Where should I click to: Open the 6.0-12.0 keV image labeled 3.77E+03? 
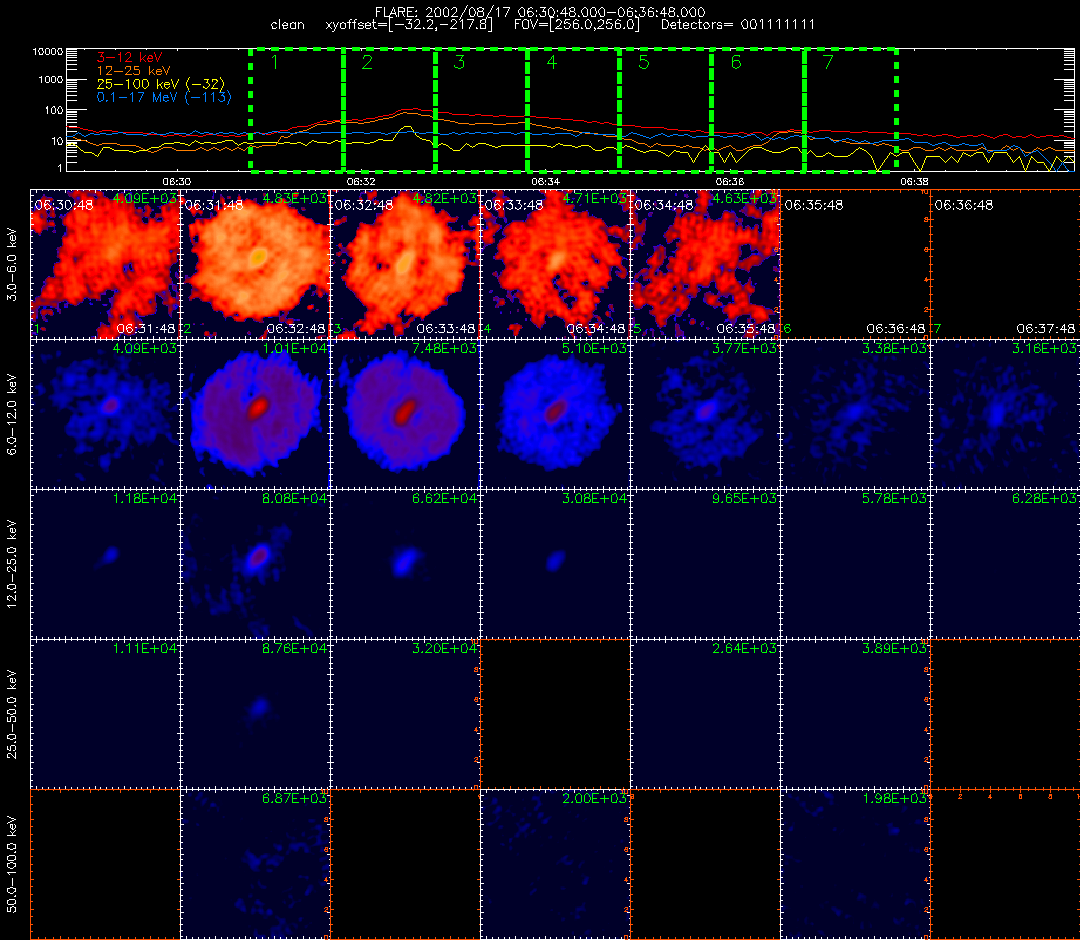point(706,414)
